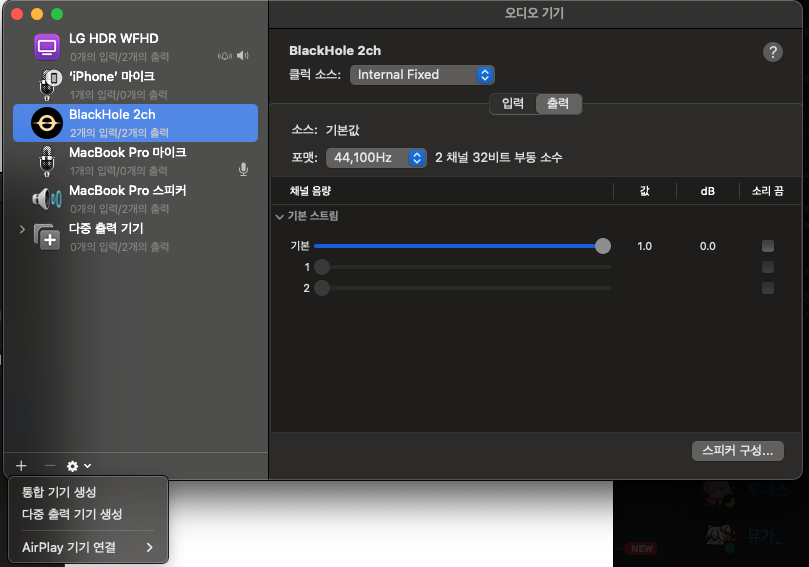Select the BlackHole 2ch device row
The image size is (809, 567).
tap(135, 123)
